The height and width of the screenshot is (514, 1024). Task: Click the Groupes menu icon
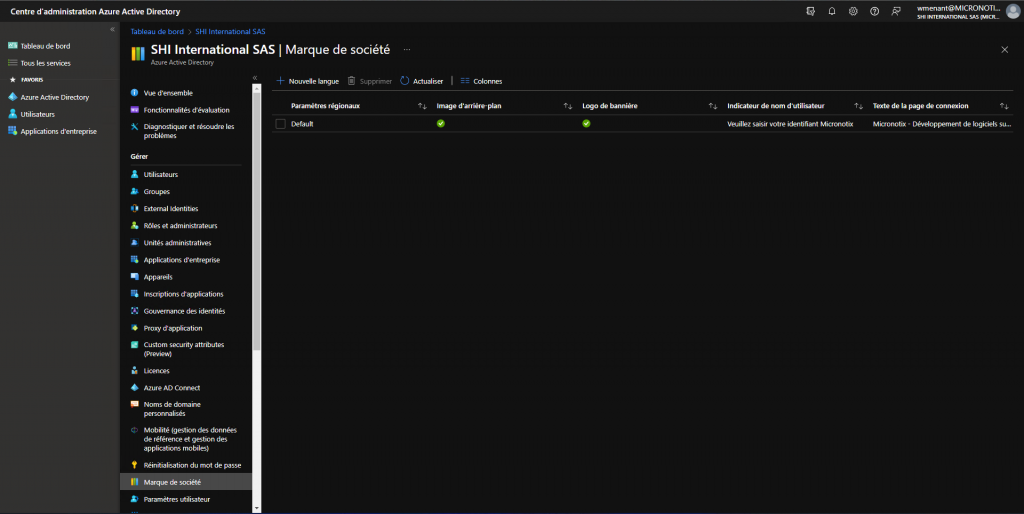[135, 191]
